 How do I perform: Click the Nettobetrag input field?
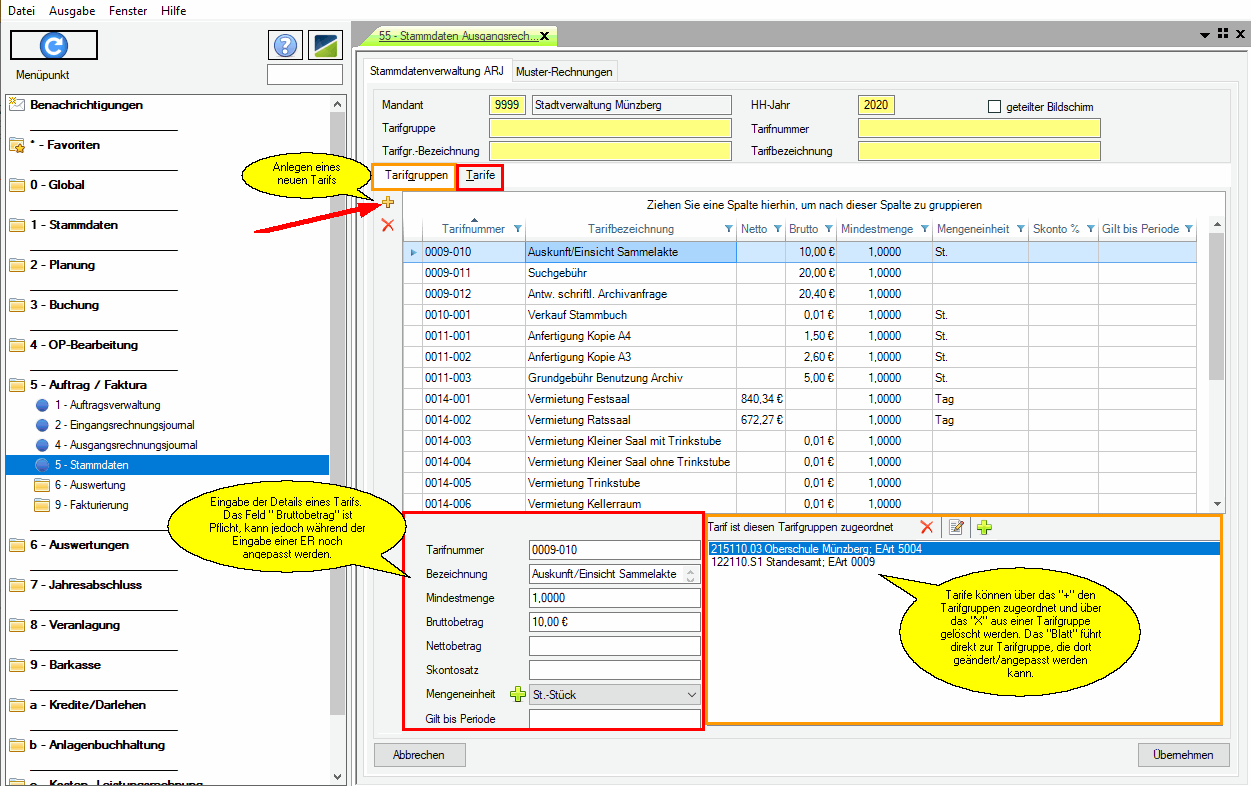614,646
